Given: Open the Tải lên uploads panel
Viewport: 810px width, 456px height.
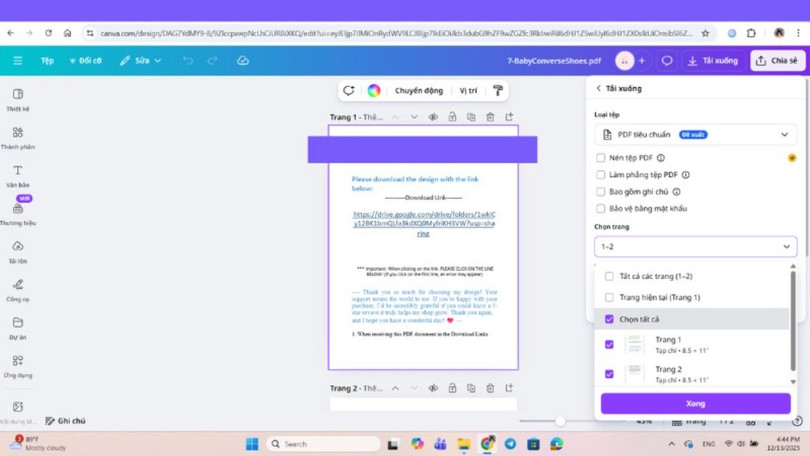Looking at the screenshot, I should 18,251.
